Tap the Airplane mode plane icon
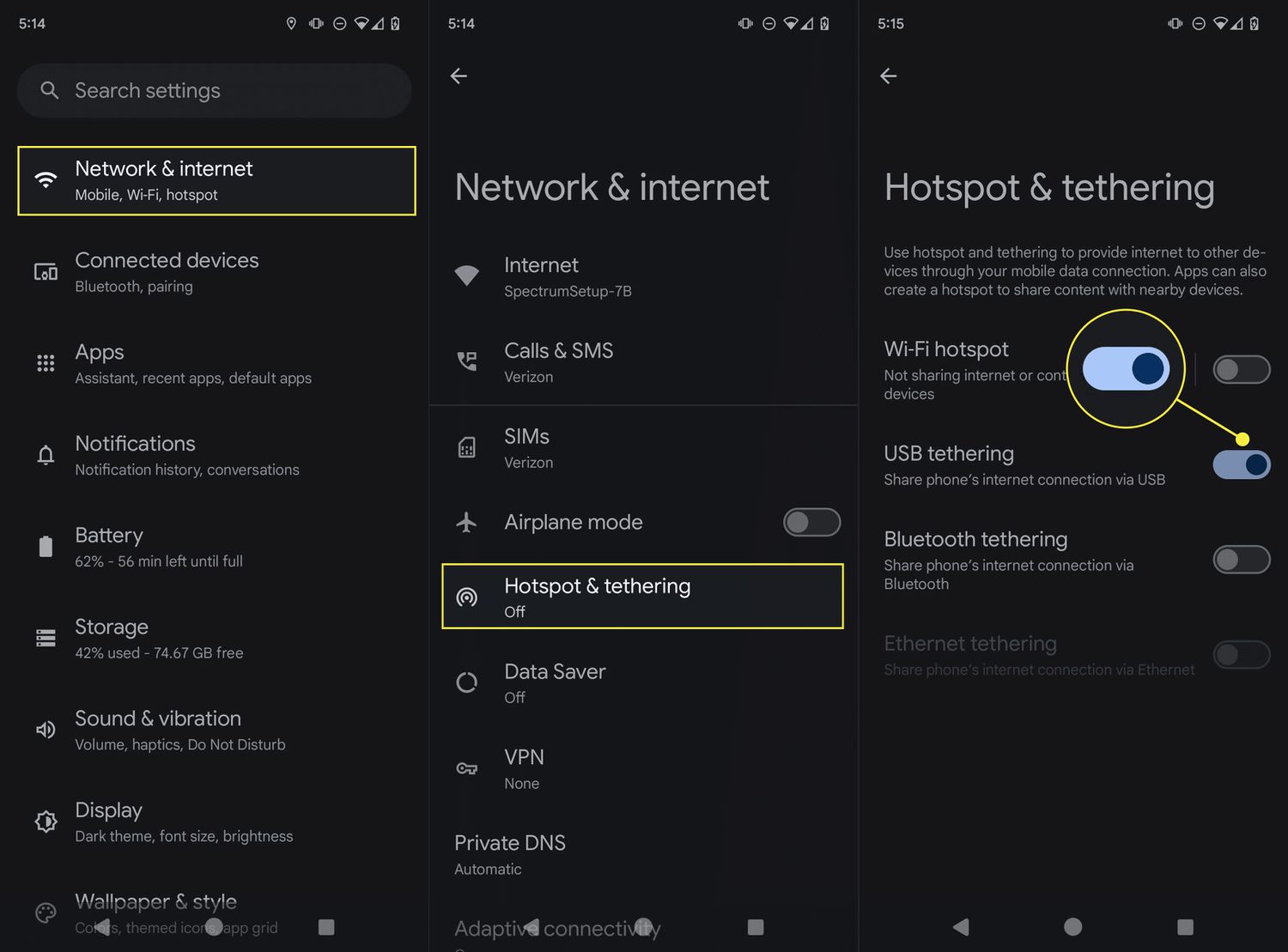This screenshot has height=952, width=1288. click(x=466, y=522)
